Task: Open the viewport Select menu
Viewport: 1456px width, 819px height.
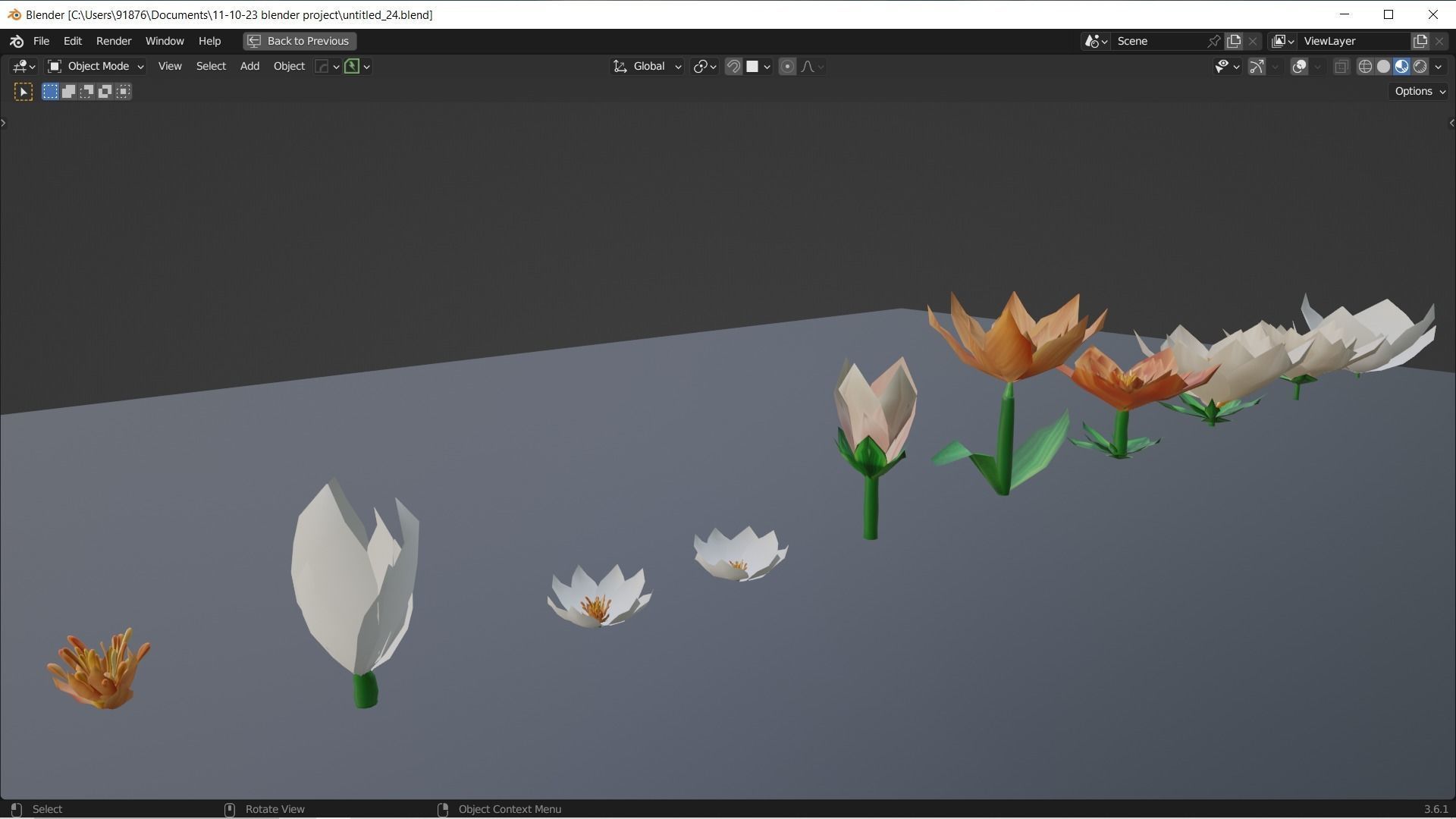Action: 211,67
